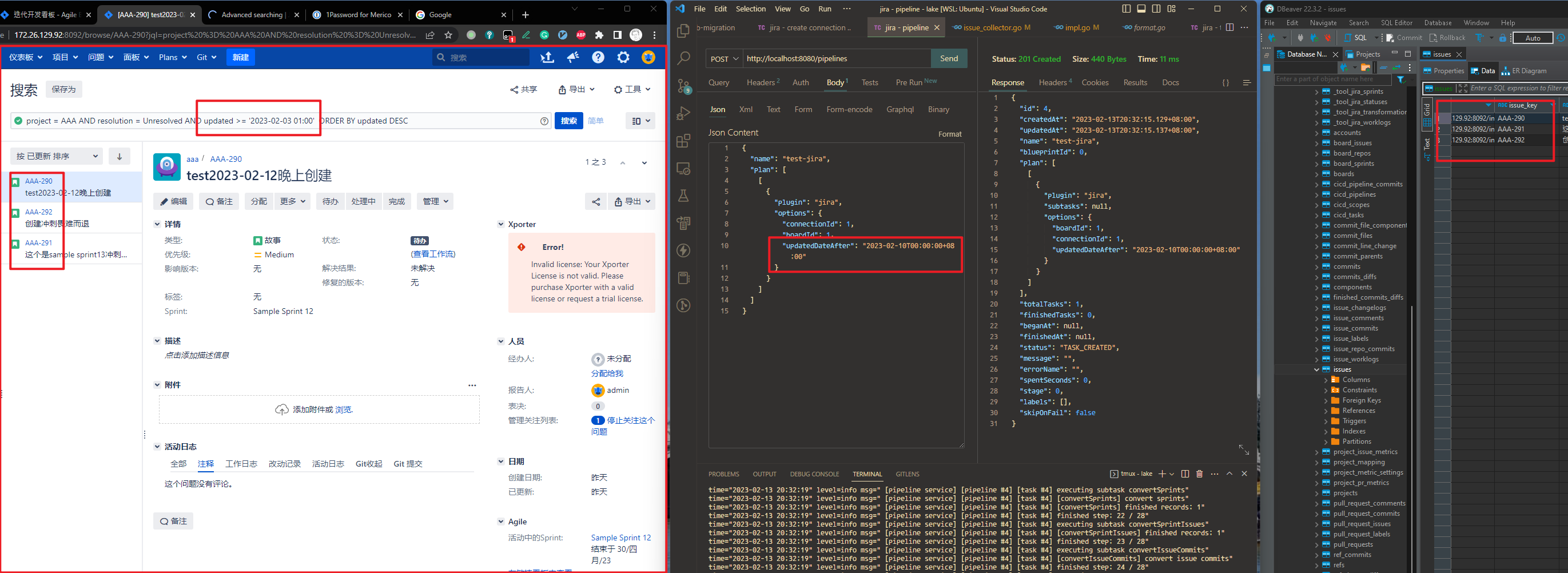Click the Auto commit mode box in DBeaver
This screenshot has height=573, width=1568.
(1533, 38)
